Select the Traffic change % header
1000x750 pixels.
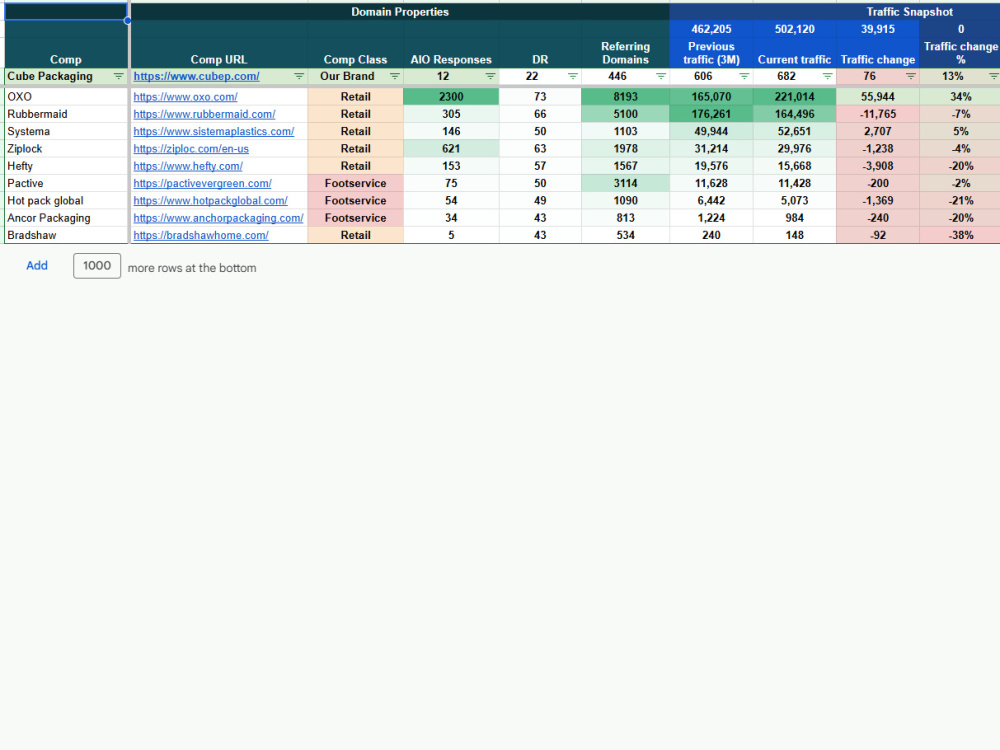960,53
